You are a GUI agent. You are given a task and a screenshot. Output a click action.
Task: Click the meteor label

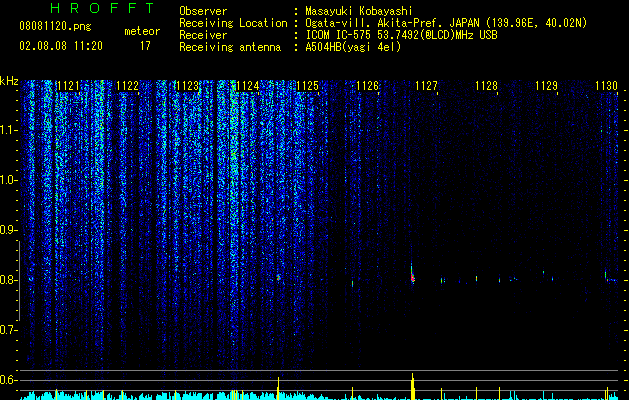coord(142,31)
